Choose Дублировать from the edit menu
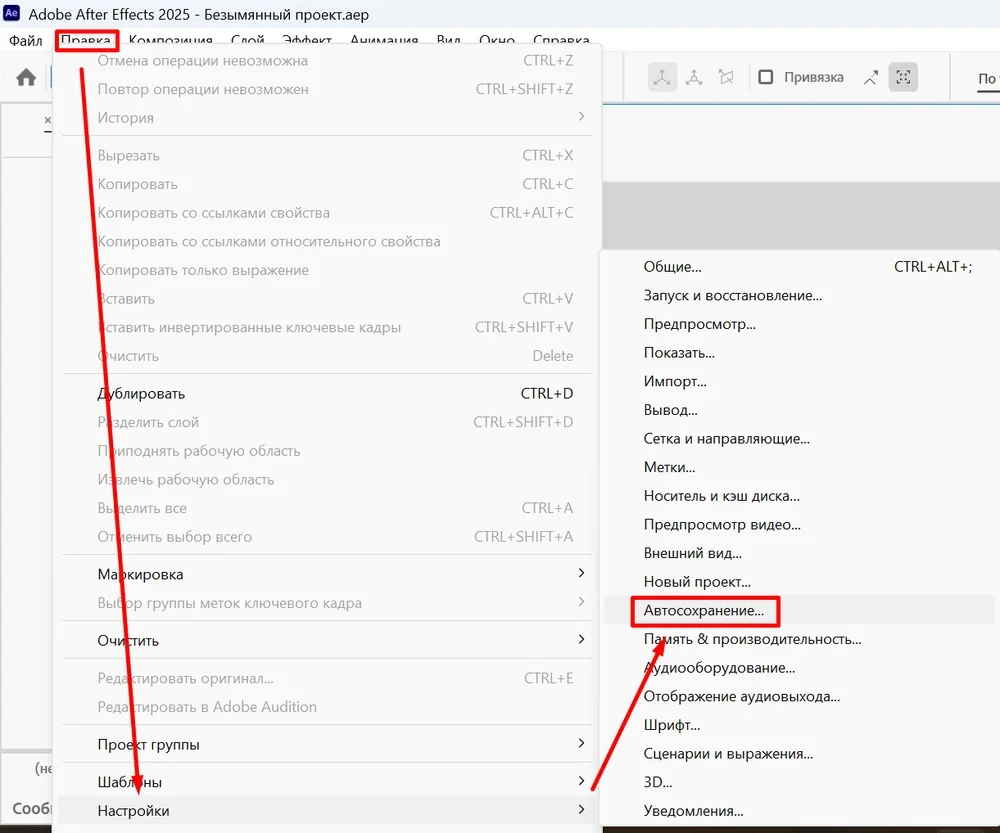This screenshot has height=833, width=1000. pos(327,394)
